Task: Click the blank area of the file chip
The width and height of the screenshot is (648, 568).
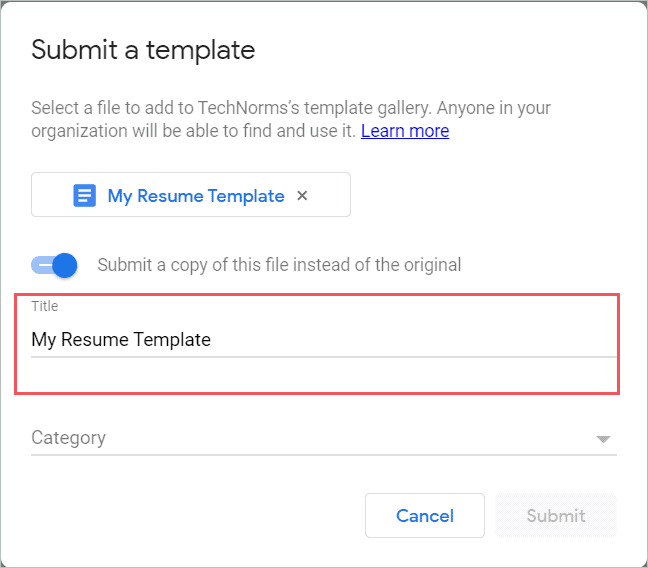Action: (x=332, y=196)
